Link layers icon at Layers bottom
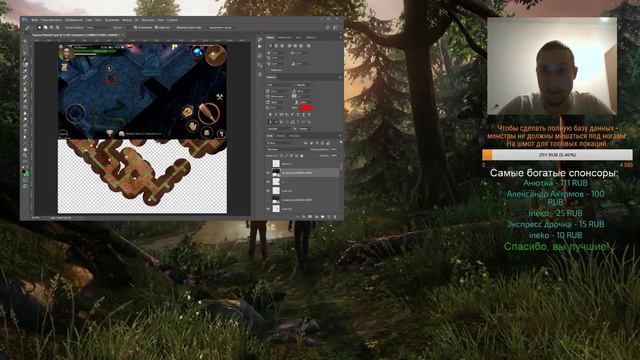 click(297, 217)
